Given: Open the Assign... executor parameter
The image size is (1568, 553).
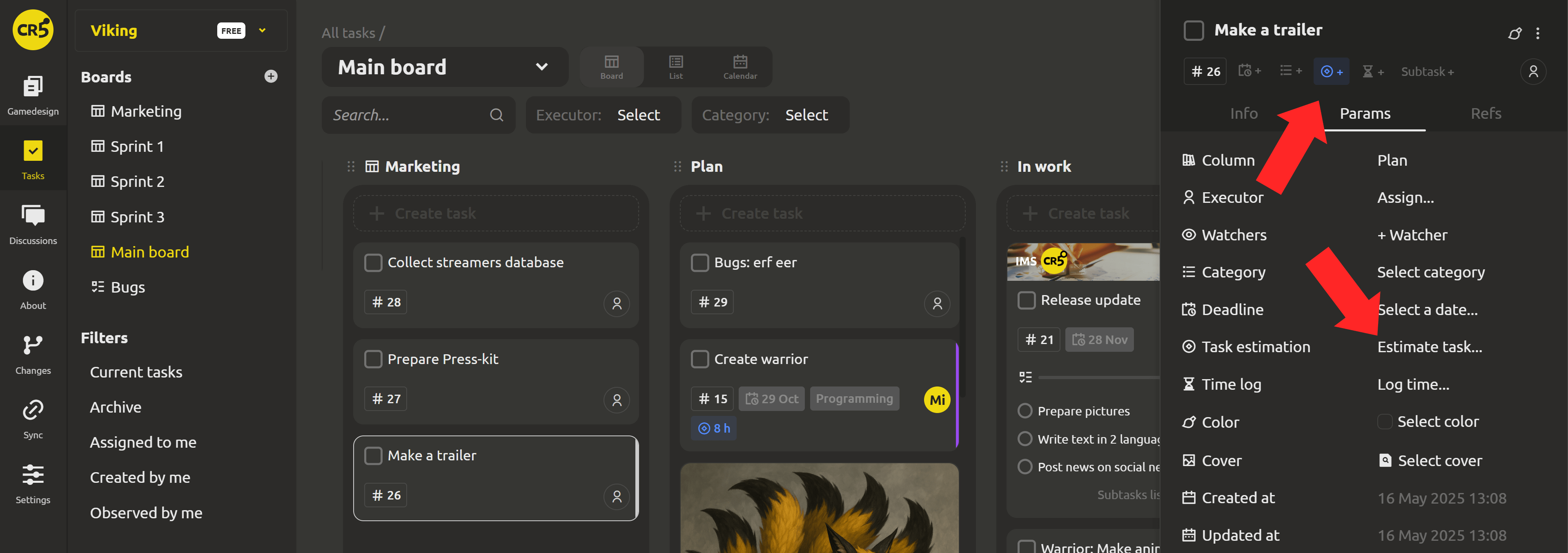Looking at the screenshot, I should pos(1405,198).
